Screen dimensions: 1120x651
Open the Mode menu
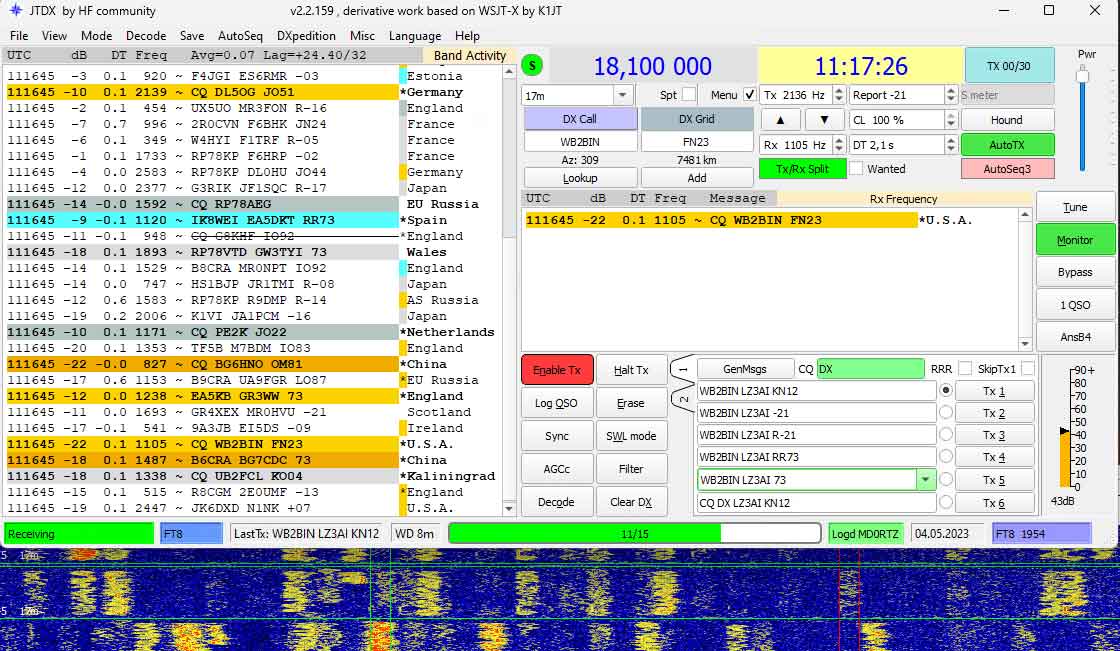[96, 36]
